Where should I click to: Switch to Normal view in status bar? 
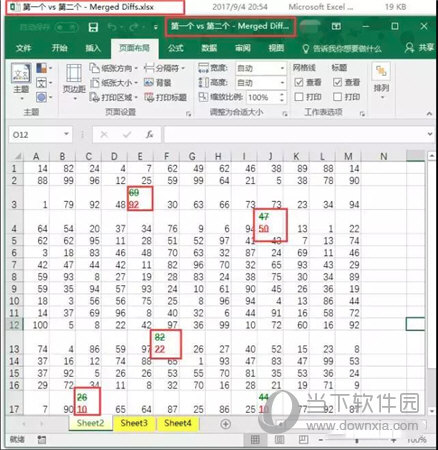pos(255,440)
